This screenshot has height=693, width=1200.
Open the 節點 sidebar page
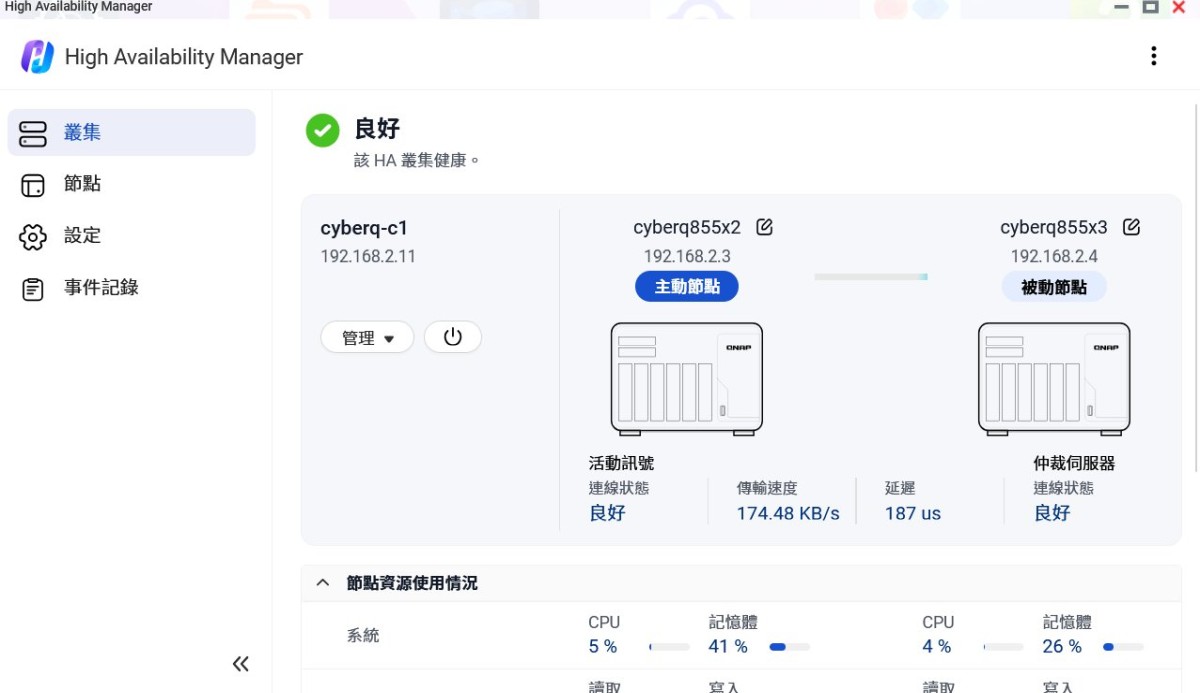click(82, 185)
